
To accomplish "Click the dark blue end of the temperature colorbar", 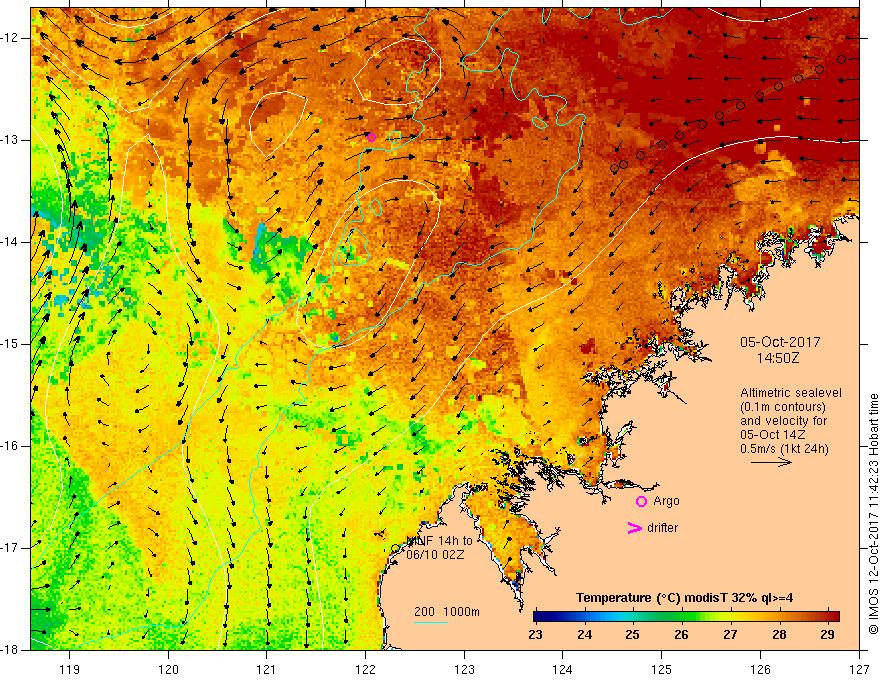I will click(538, 617).
